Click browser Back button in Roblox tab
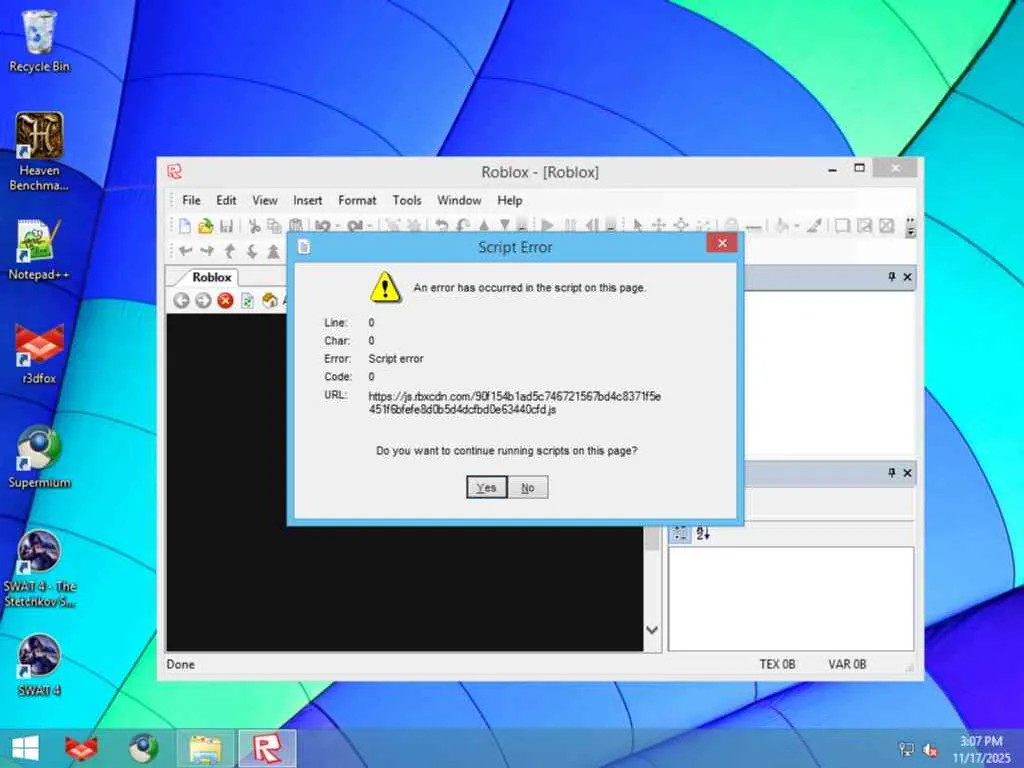1024x768 pixels. click(x=182, y=300)
